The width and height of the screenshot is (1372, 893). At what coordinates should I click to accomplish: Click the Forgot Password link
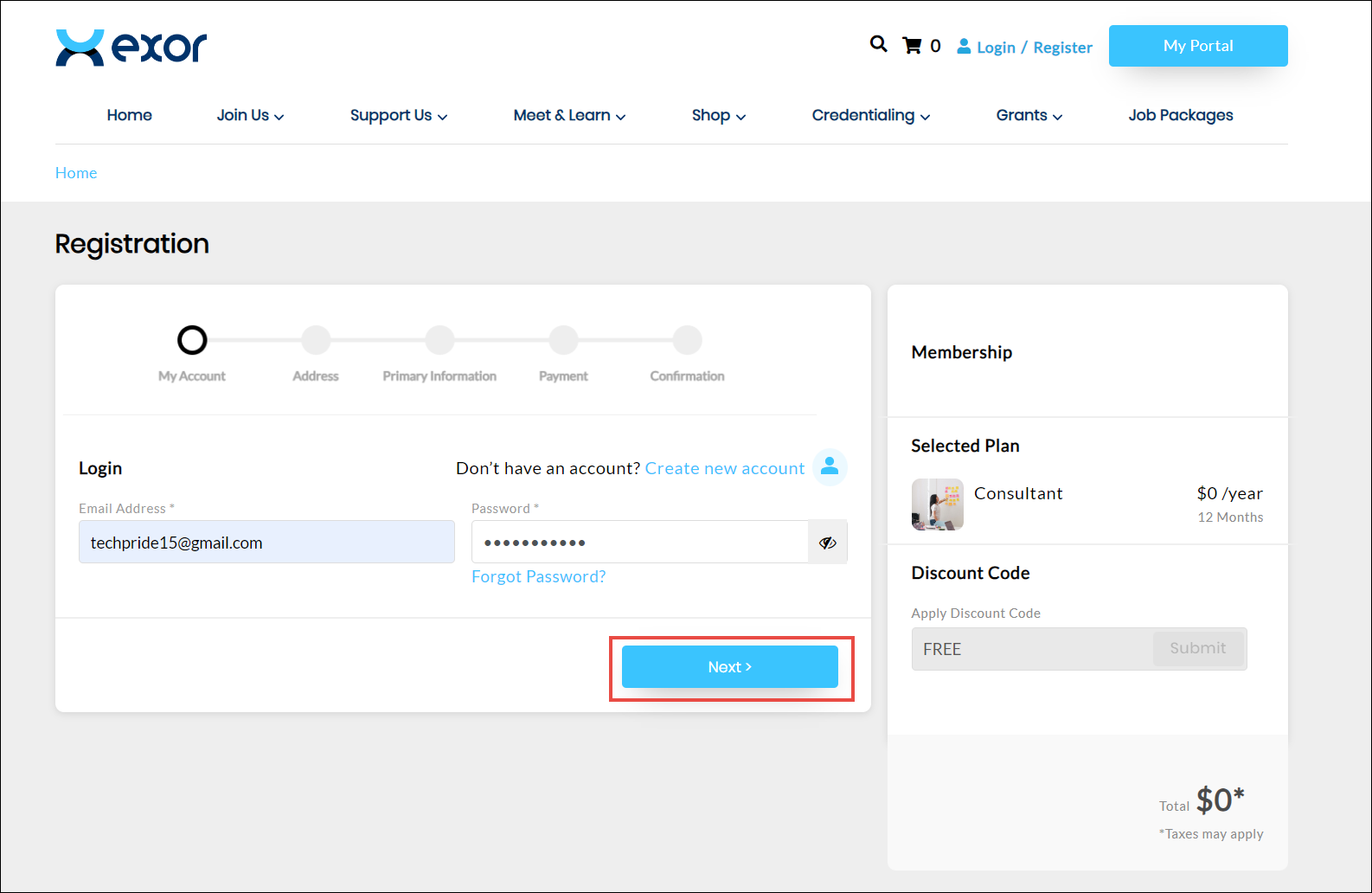click(538, 577)
